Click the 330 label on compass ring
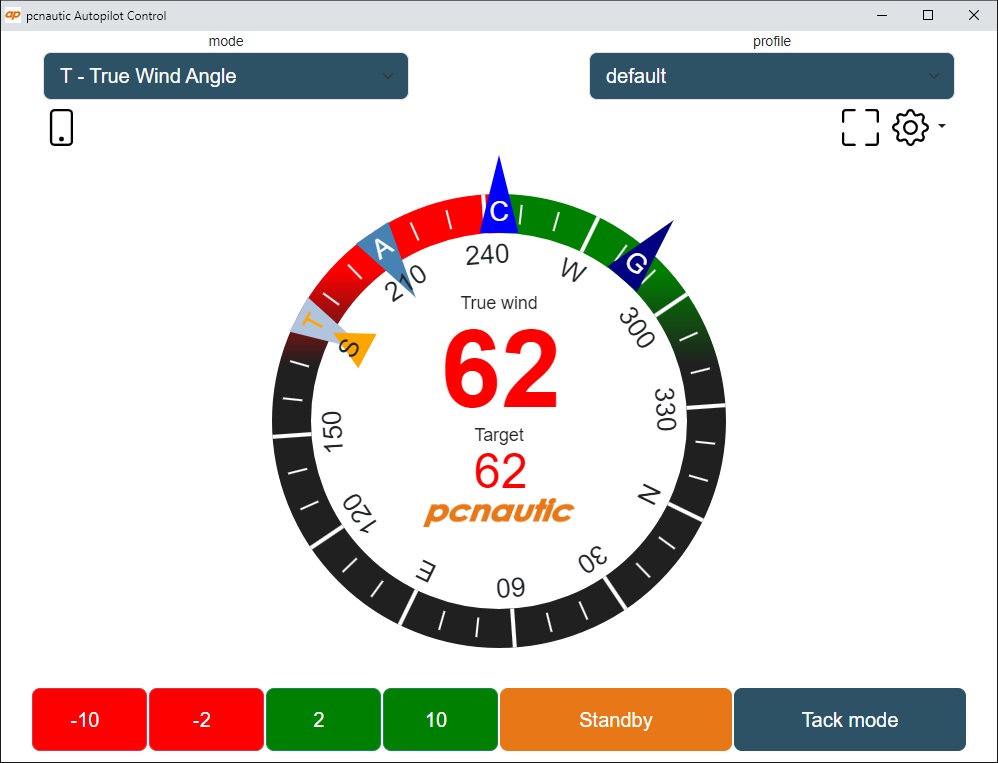The width and height of the screenshot is (998, 763). (x=665, y=409)
